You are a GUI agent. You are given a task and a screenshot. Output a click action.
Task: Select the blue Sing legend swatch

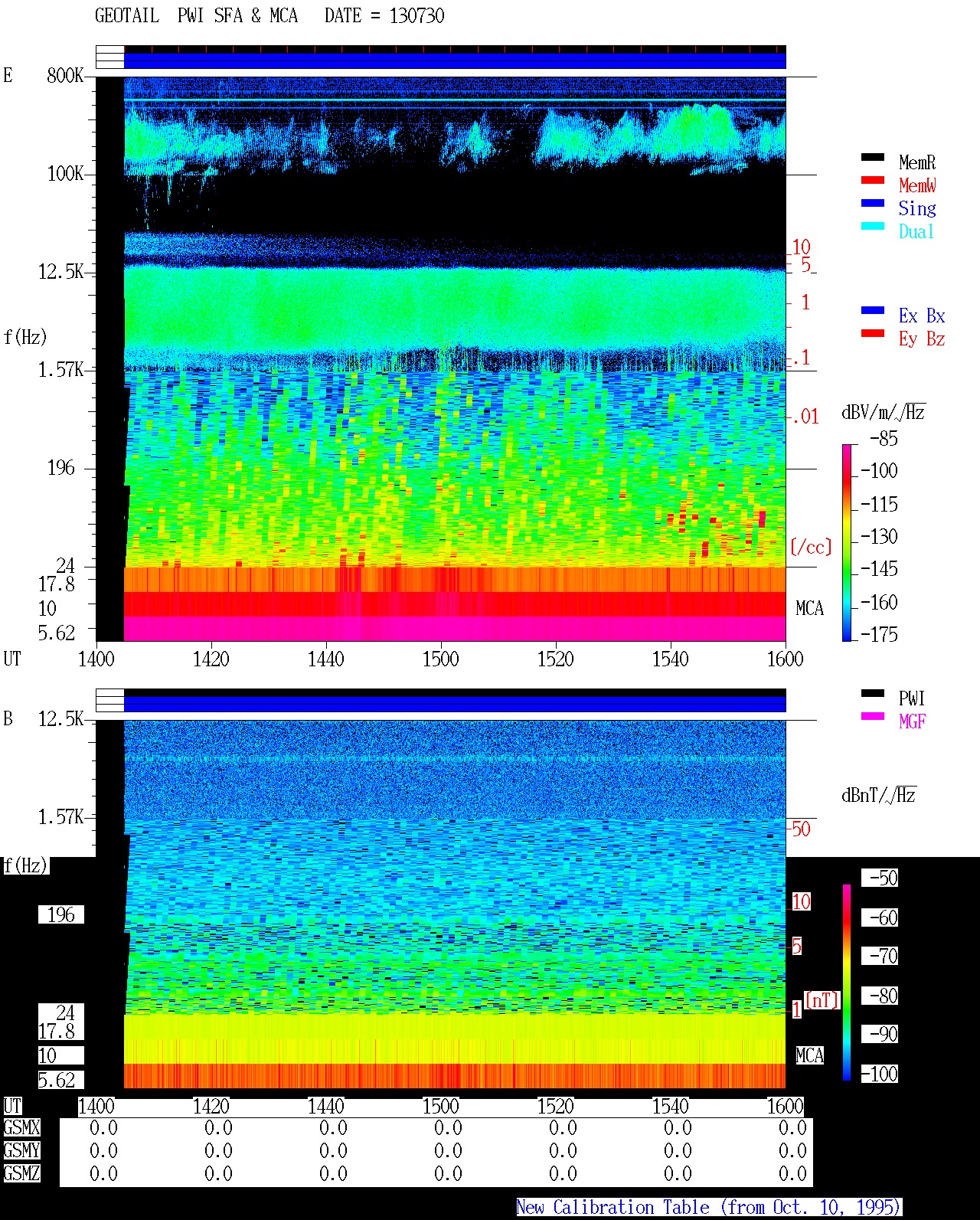pyautogui.click(x=873, y=204)
